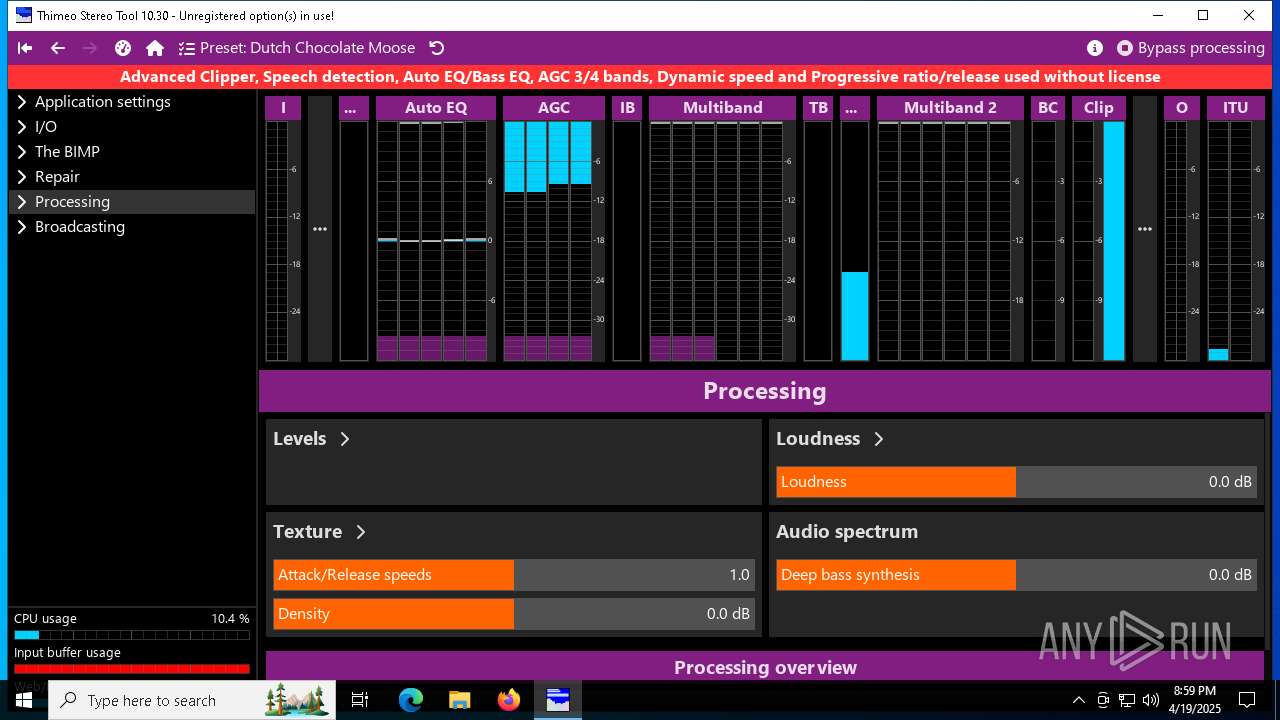The height and width of the screenshot is (720, 1280).
Task: Expand The BIMP section
Action: pyautogui.click(x=132, y=152)
